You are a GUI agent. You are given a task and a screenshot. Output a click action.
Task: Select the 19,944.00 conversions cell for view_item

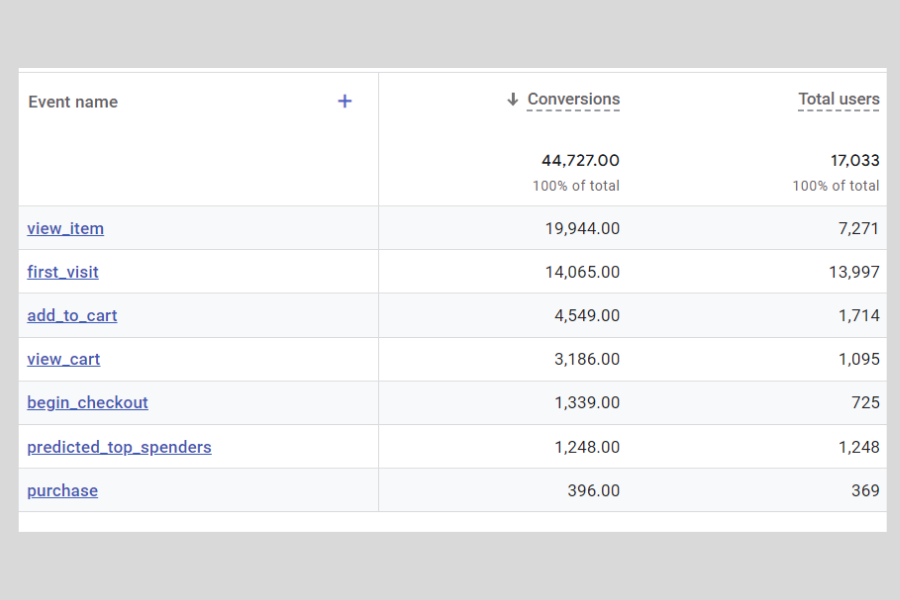tap(582, 228)
